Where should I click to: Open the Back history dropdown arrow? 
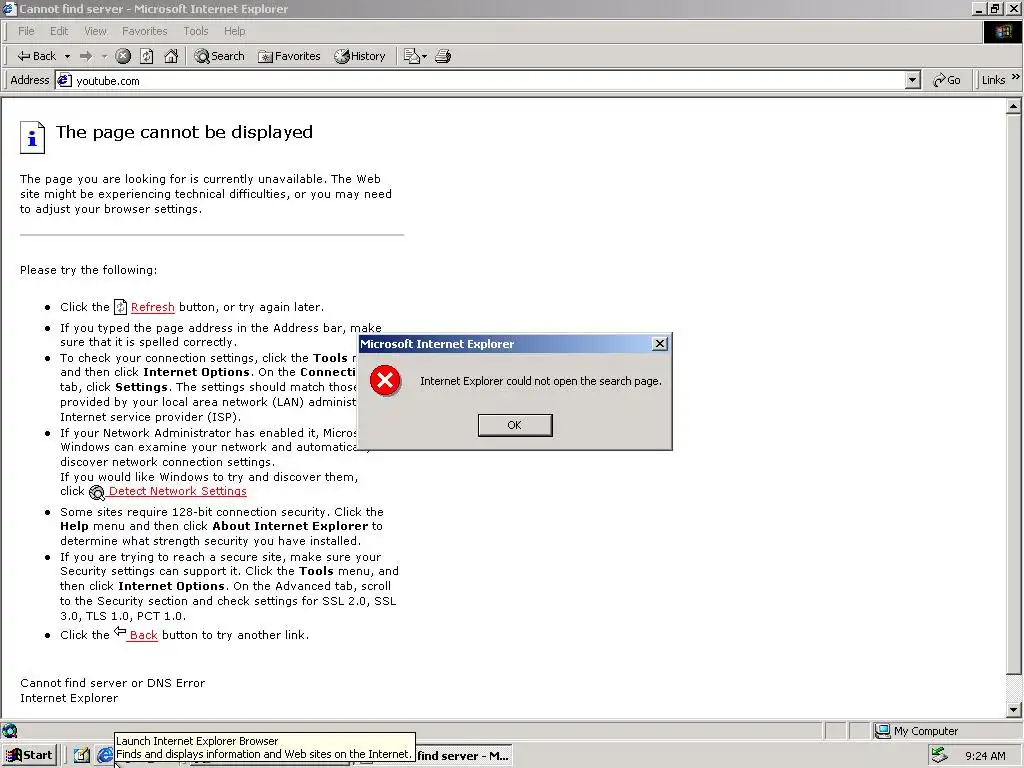[x=67, y=57]
